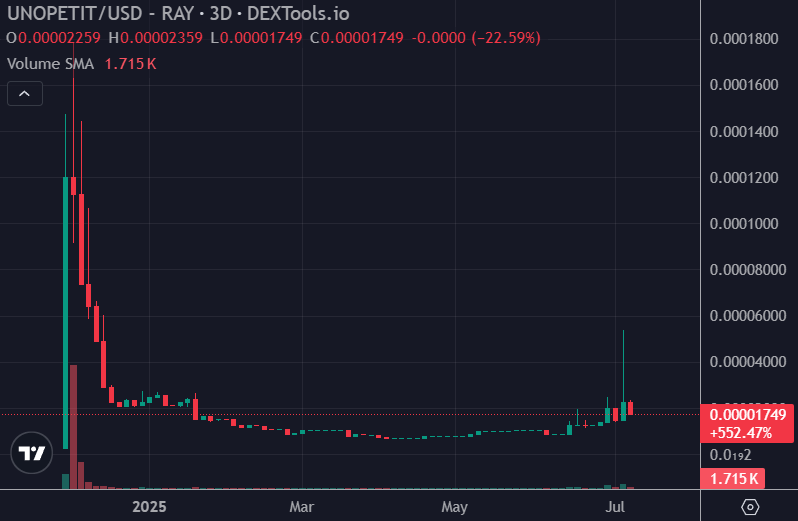Image resolution: width=798 pixels, height=521 pixels.
Task: Click the 0.00006000 price axis label
Action: tap(748, 316)
